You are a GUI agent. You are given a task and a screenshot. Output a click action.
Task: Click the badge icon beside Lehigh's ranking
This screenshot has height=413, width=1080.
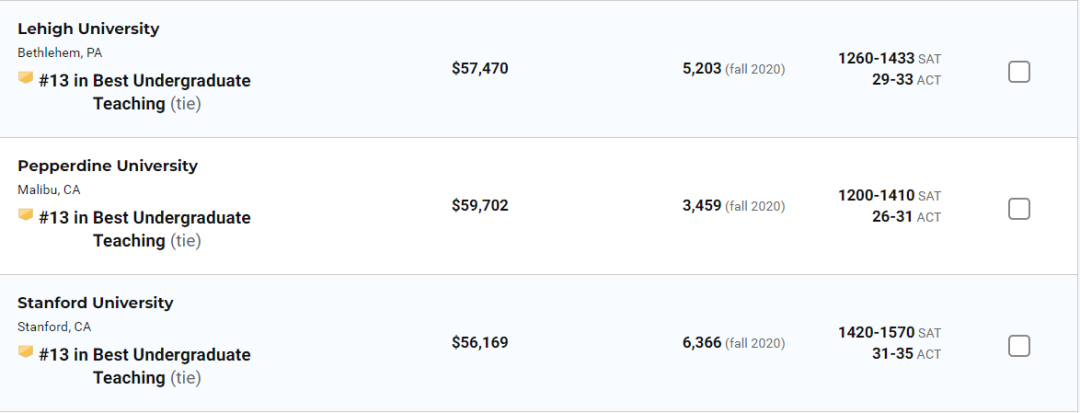click(x=26, y=77)
